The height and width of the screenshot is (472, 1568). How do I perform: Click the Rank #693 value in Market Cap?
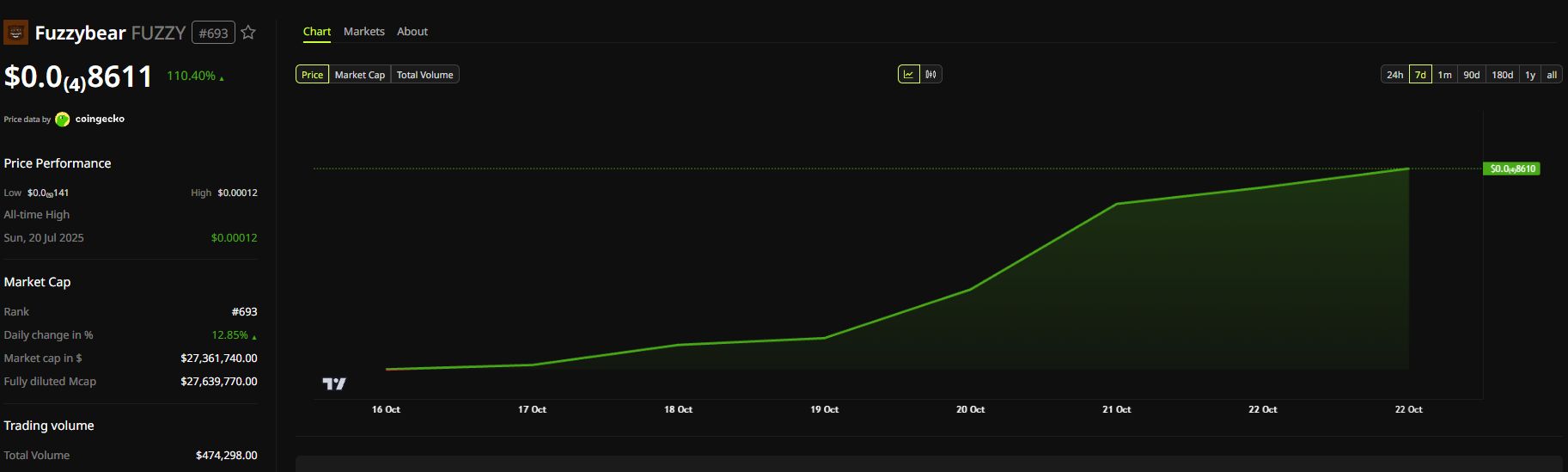245,312
